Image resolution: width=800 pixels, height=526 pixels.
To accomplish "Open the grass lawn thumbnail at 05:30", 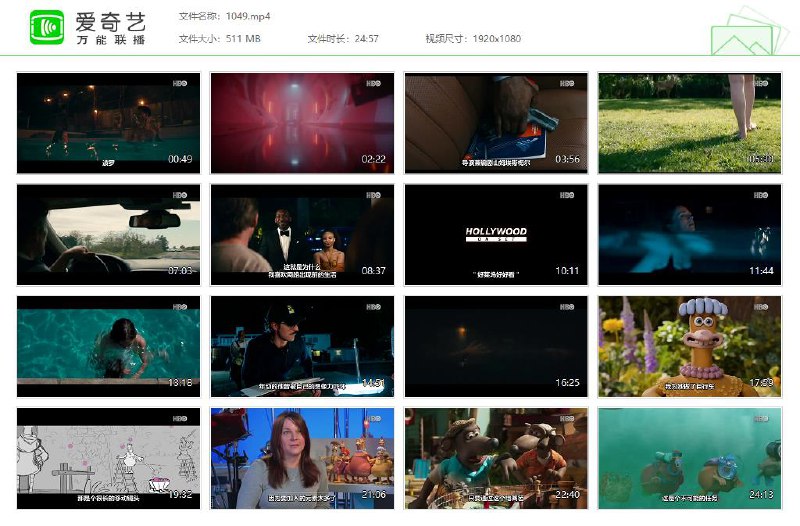I will 690,123.
